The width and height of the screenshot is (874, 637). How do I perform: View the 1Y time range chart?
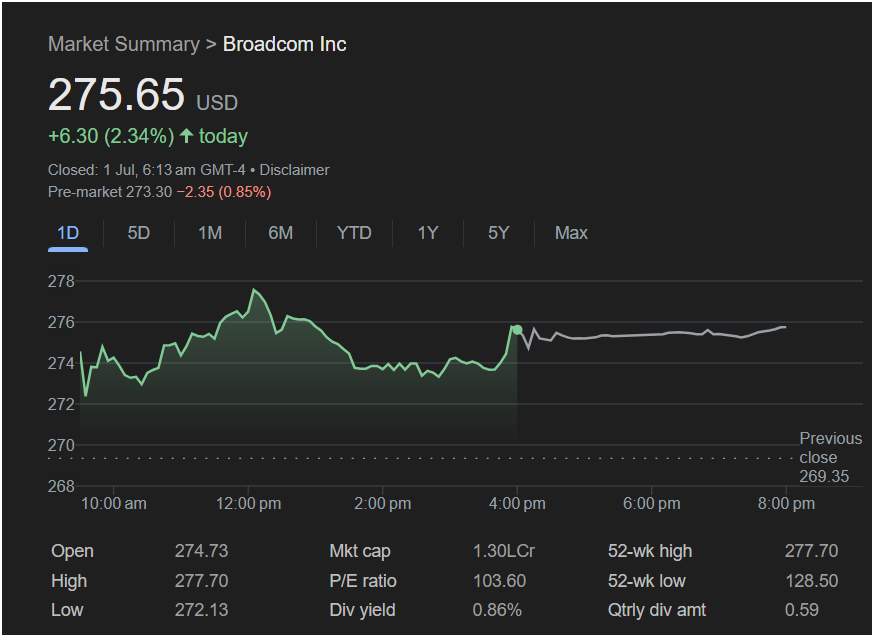point(428,233)
